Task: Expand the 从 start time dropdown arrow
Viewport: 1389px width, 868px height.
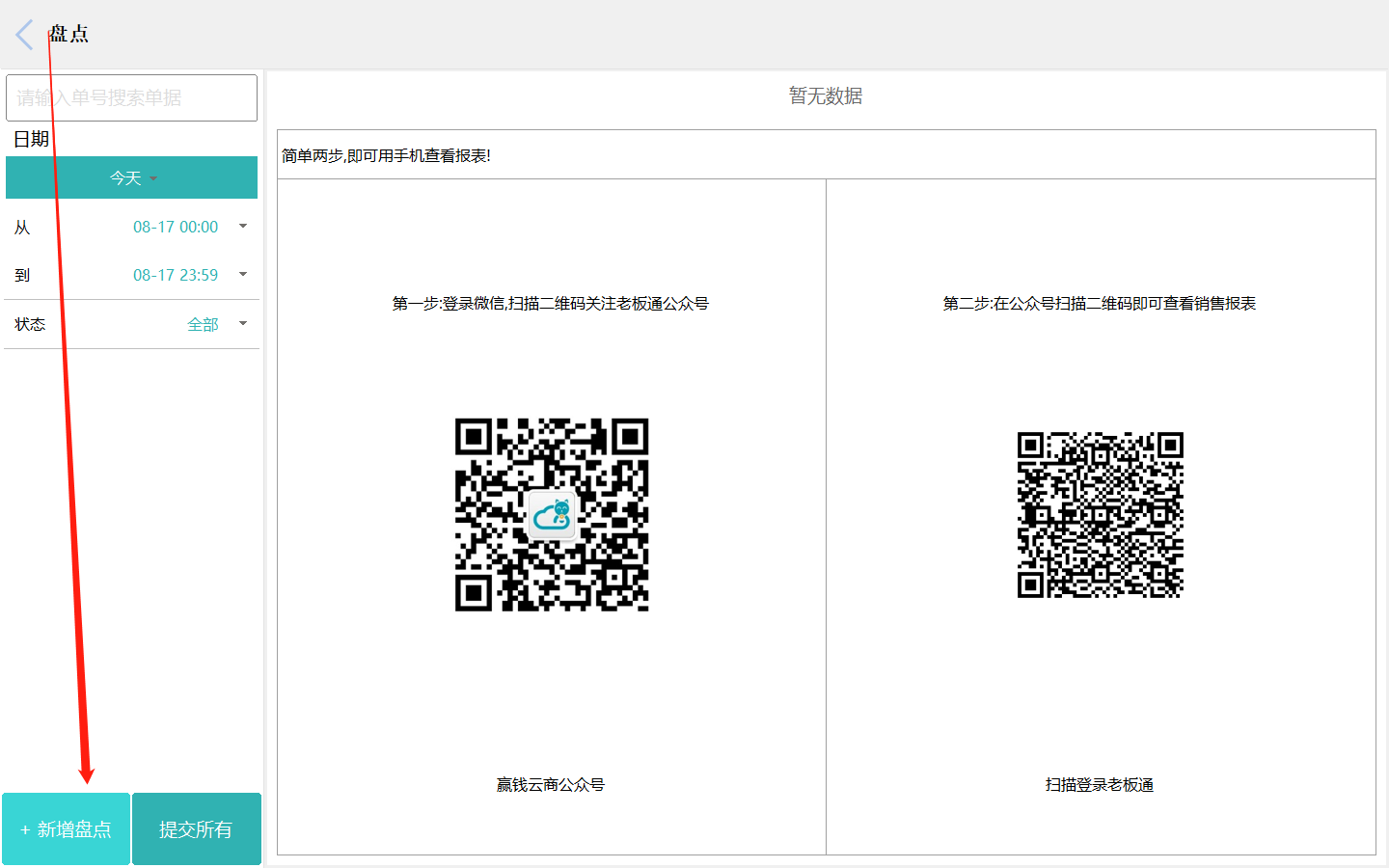Action: tap(243, 227)
